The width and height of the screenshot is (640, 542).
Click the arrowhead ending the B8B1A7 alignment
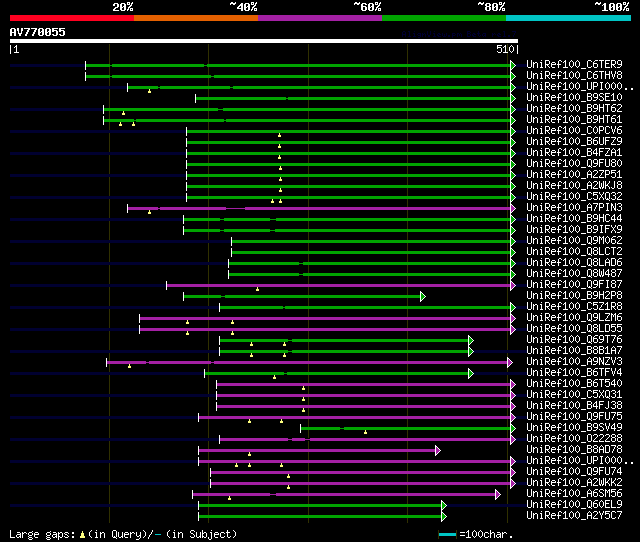[471, 351]
